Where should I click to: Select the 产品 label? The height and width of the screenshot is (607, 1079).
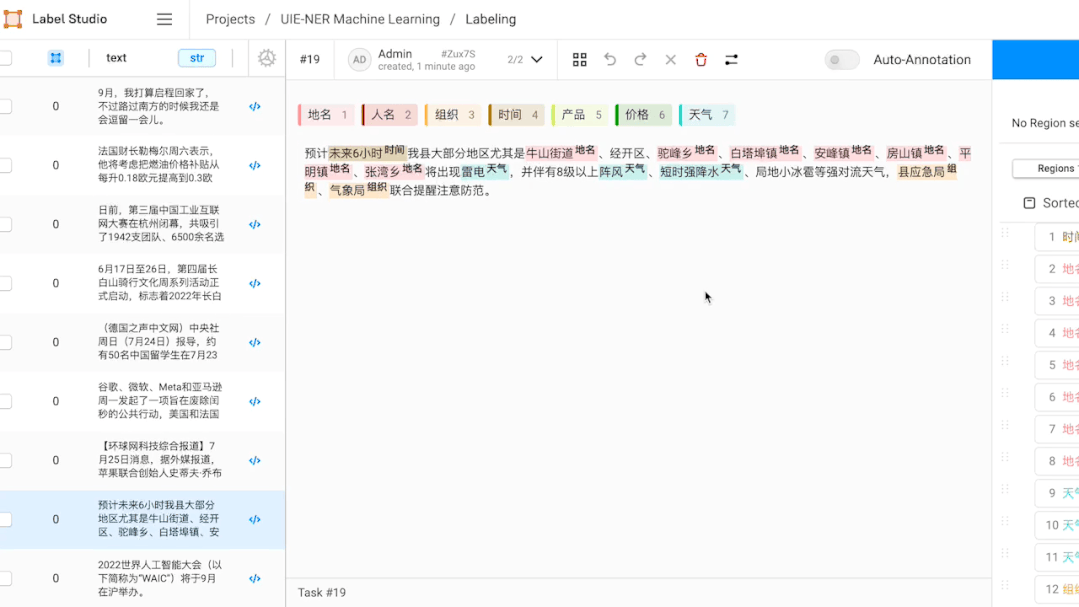(579, 115)
